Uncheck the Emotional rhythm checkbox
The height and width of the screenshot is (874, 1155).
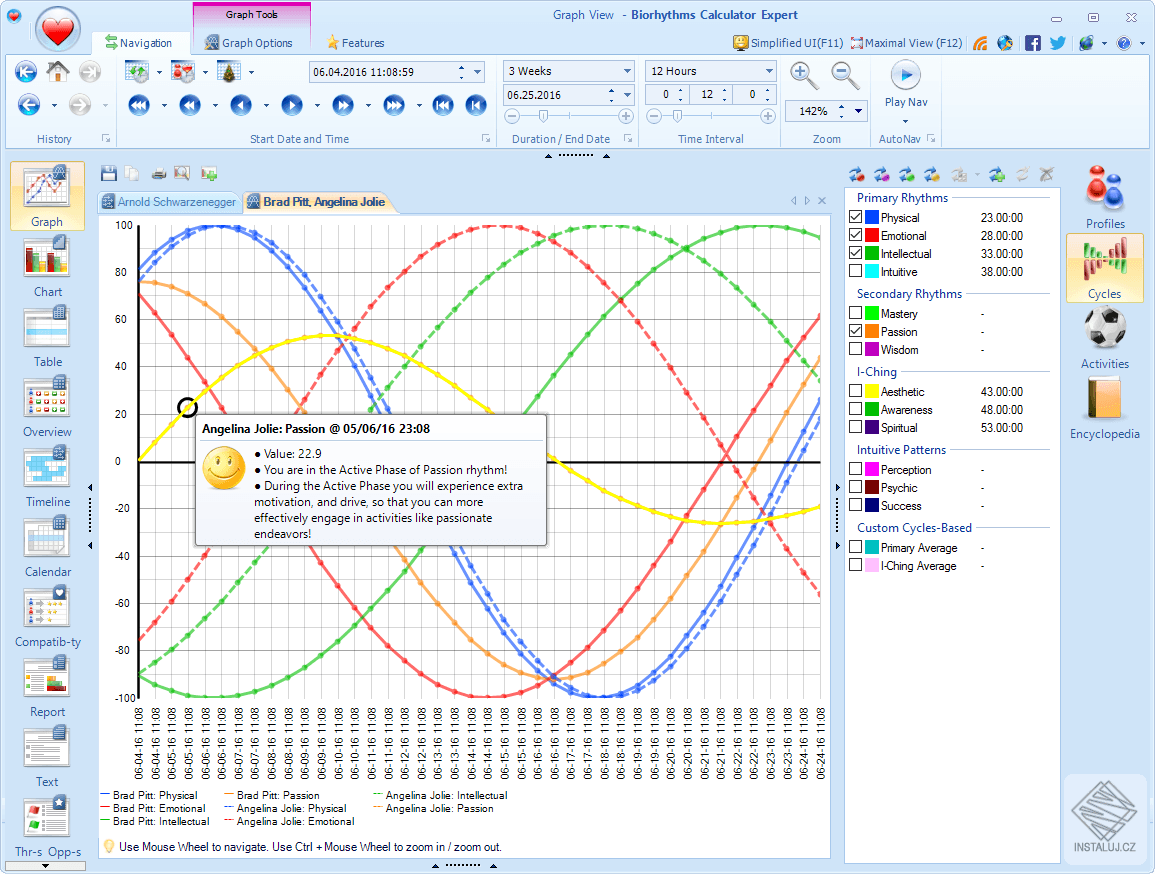(x=855, y=235)
